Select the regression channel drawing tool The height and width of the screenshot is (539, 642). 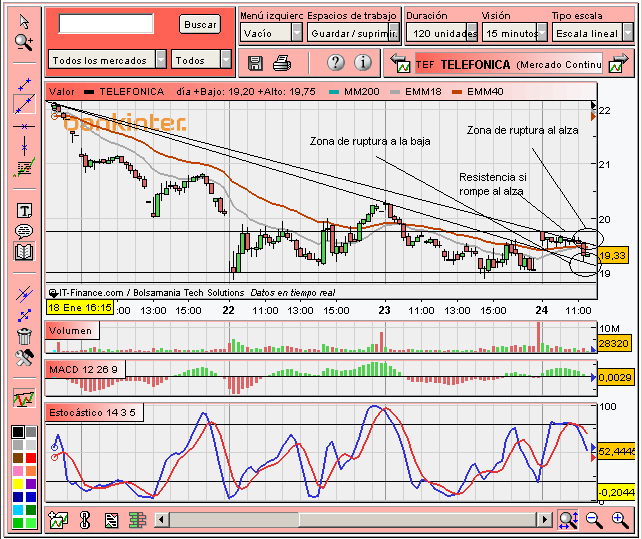point(24,168)
